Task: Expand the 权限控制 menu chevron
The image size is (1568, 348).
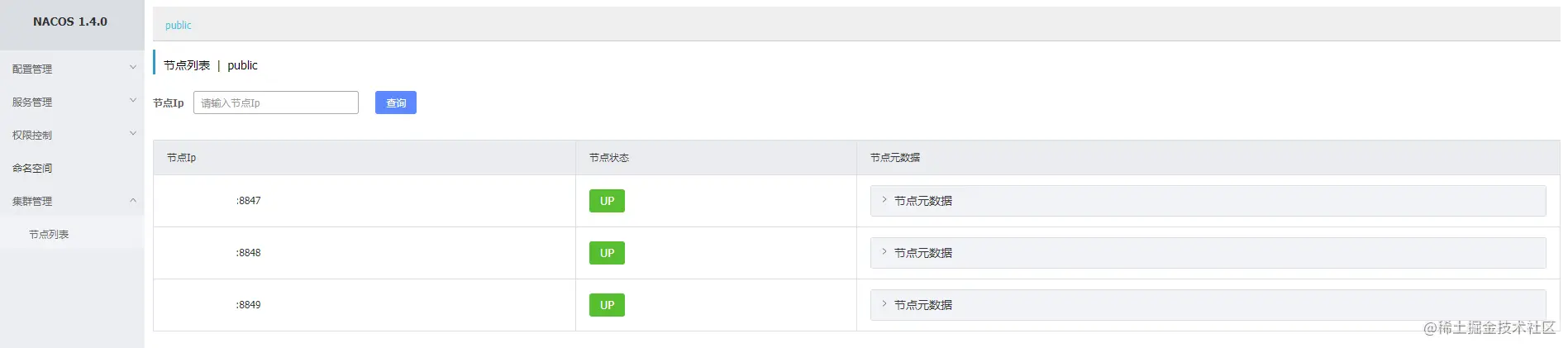Action: (x=132, y=134)
